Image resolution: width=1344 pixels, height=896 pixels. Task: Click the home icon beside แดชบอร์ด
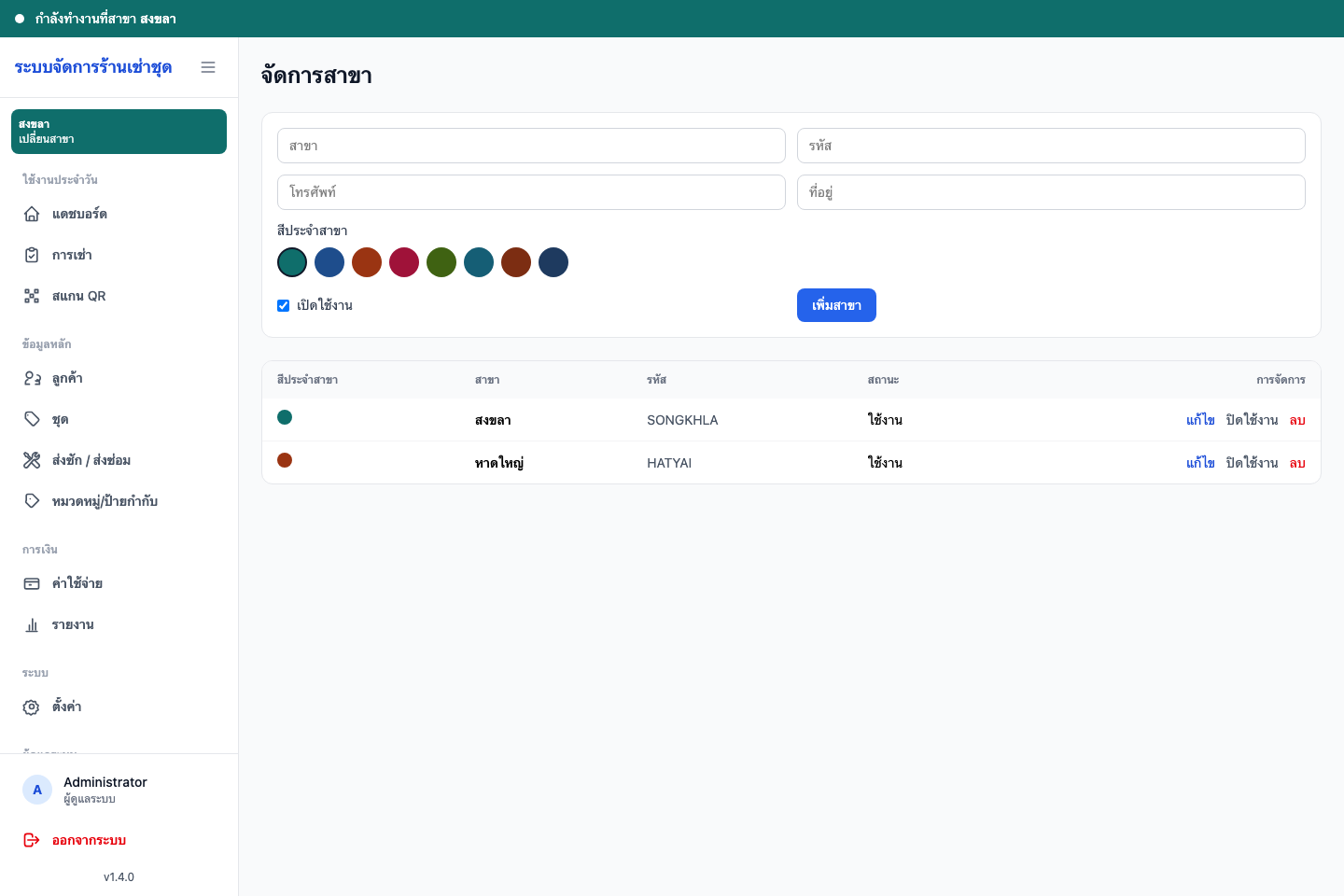pos(32,214)
